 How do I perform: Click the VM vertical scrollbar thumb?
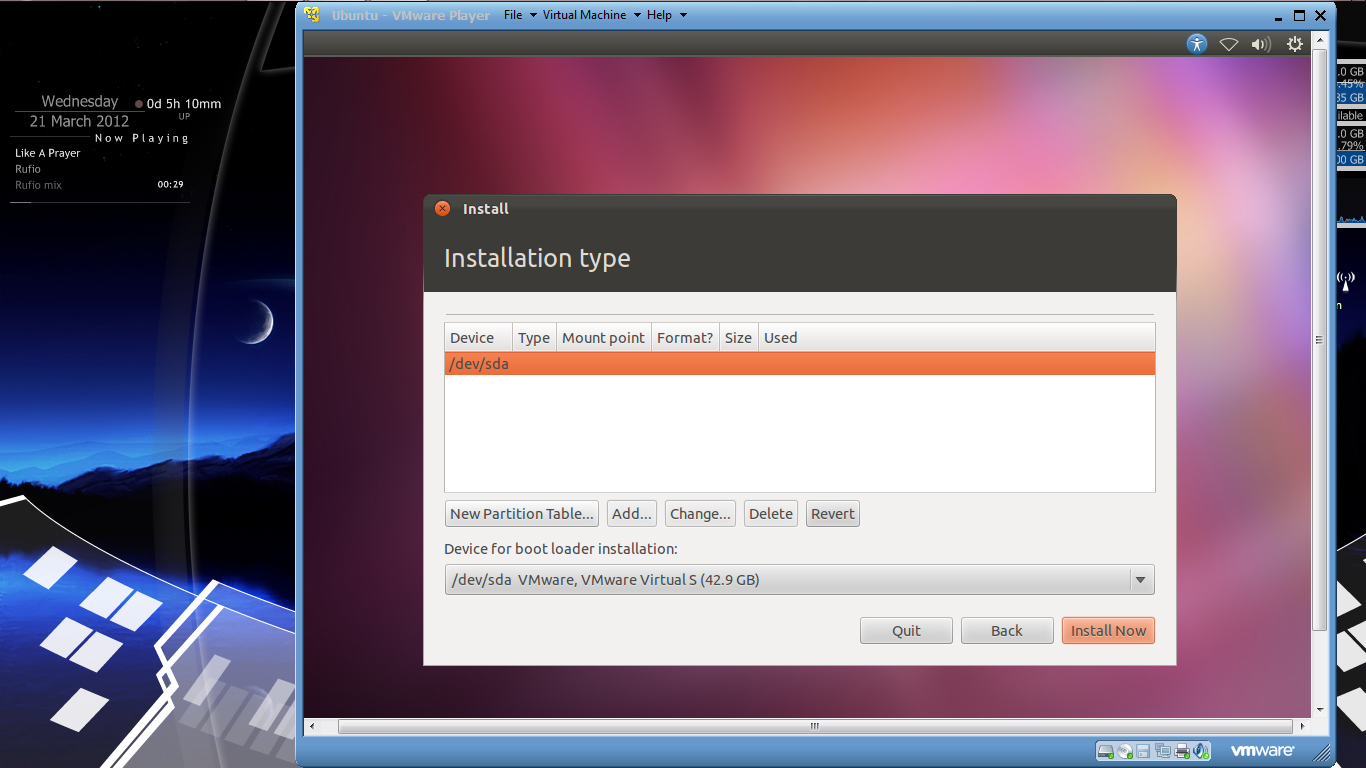tap(1320, 340)
